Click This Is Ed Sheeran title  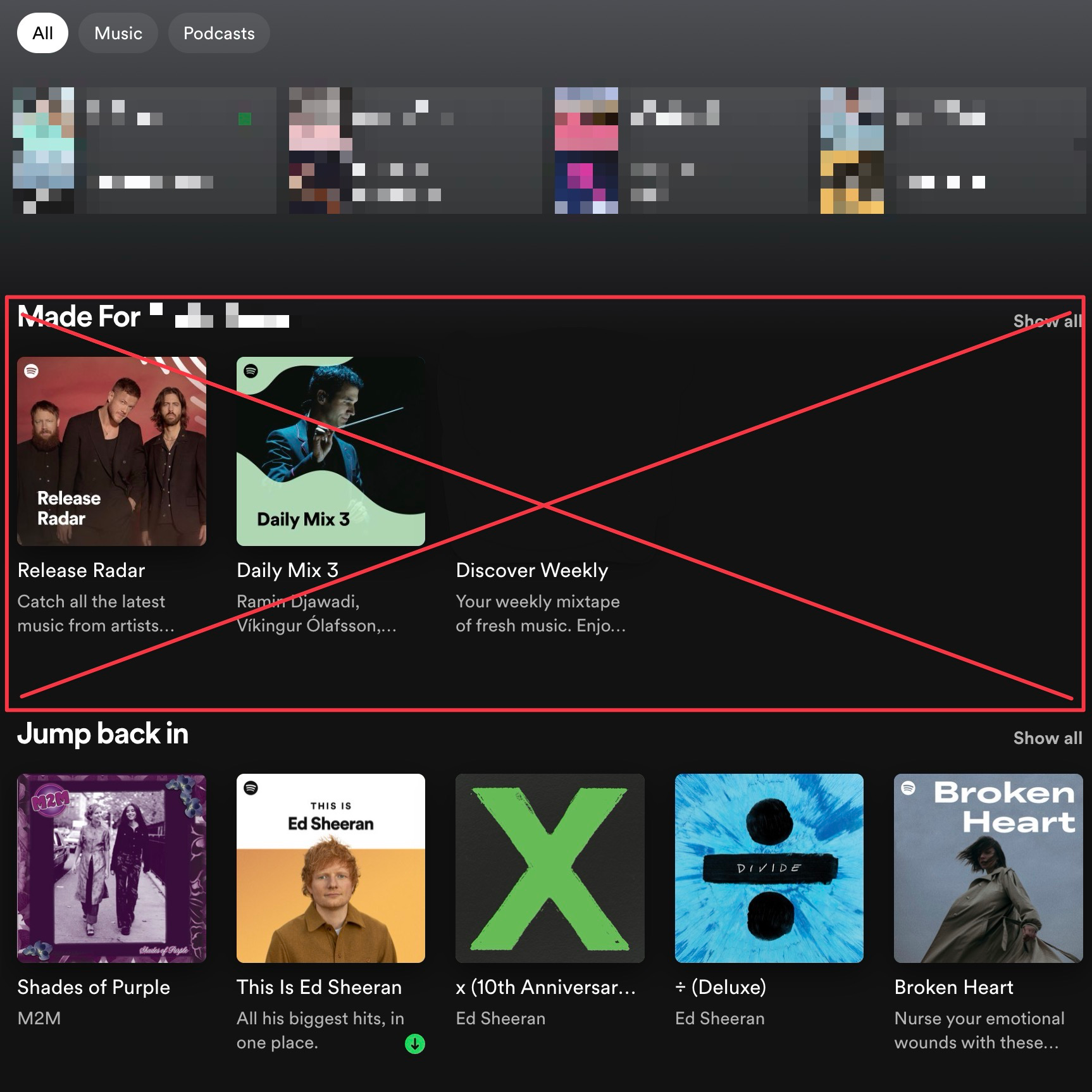coord(319,987)
